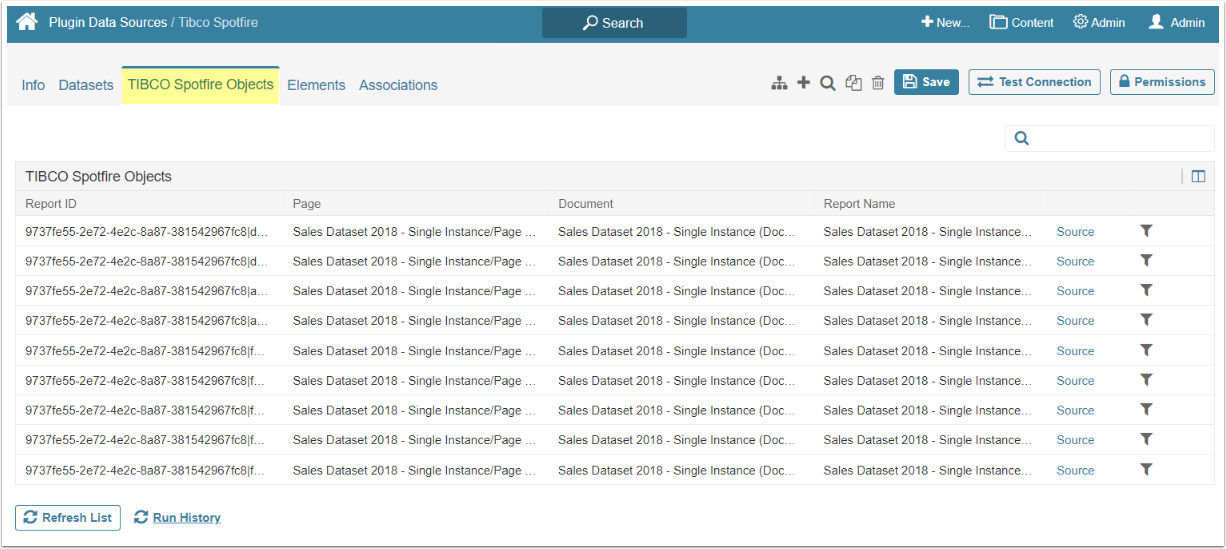Click the table search input field
This screenshot has width=1226, height=549.
[1118, 138]
